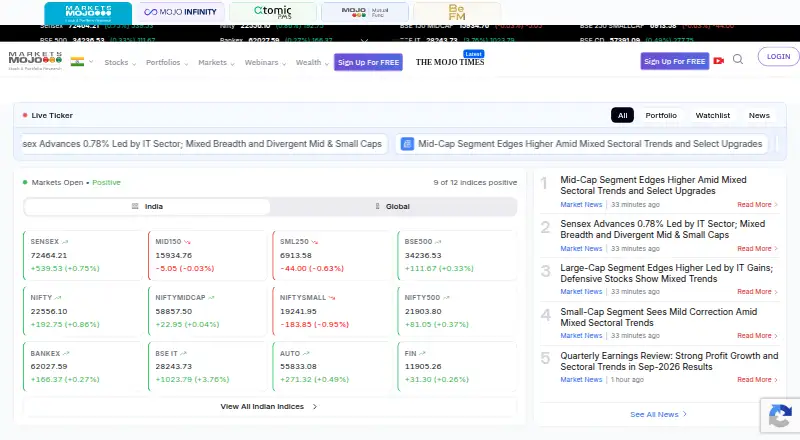Expand the Markets menu

tap(216, 62)
